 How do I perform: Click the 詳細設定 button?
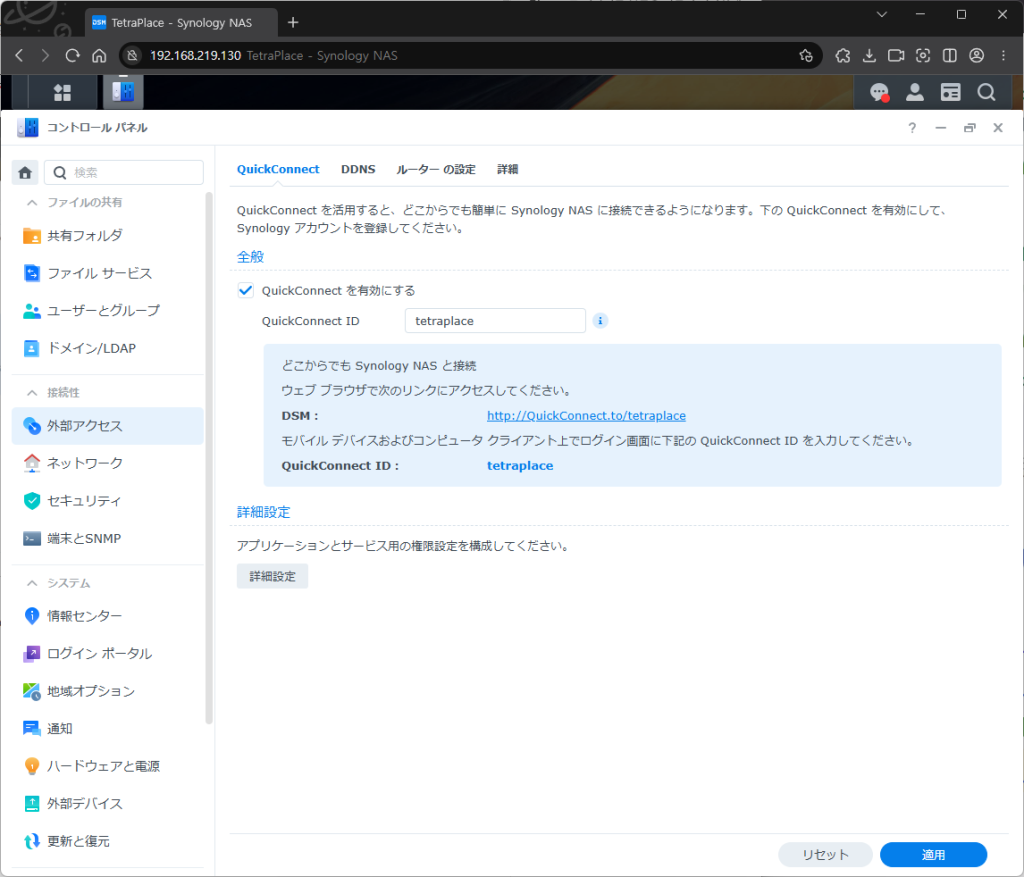[x=272, y=577]
